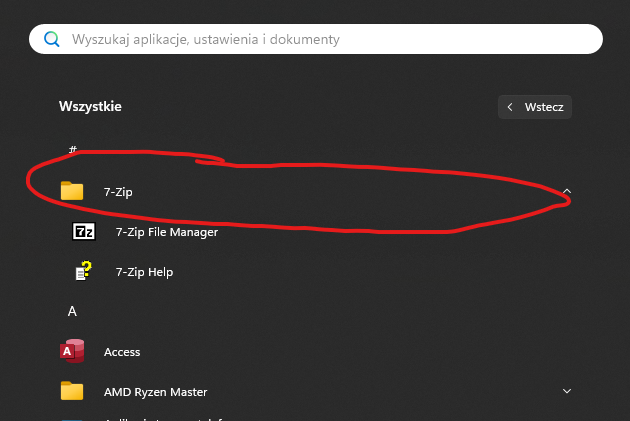
Task: Click the search magnifier icon
Action: click(x=52, y=39)
